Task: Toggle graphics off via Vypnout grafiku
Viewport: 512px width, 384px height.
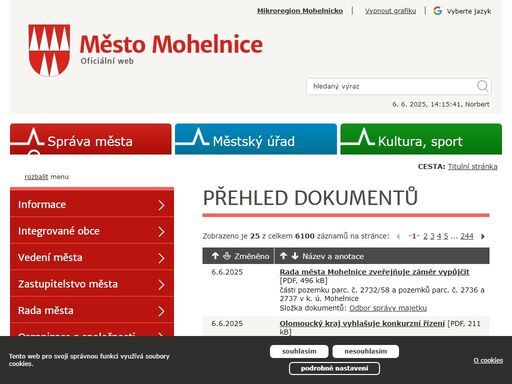Action: tap(390, 11)
